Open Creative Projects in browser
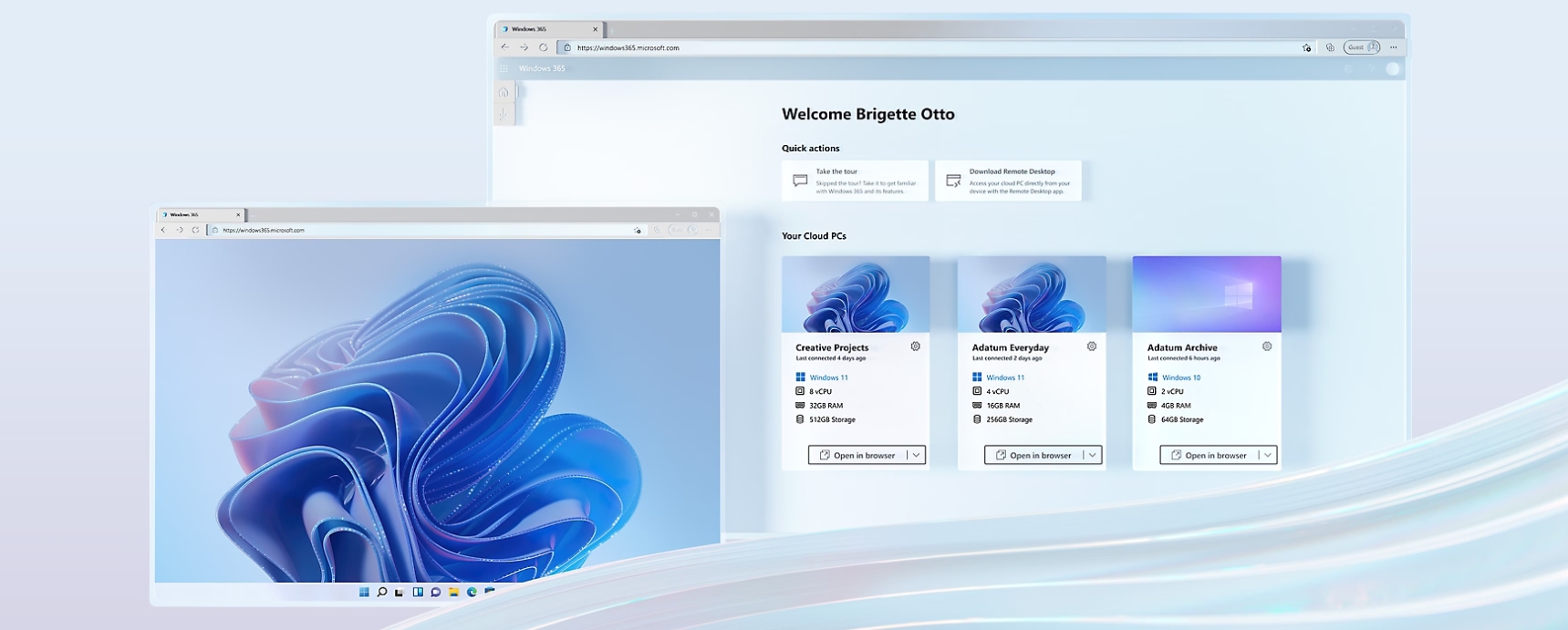The height and width of the screenshot is (630, 1568). [x=857, y=455]
